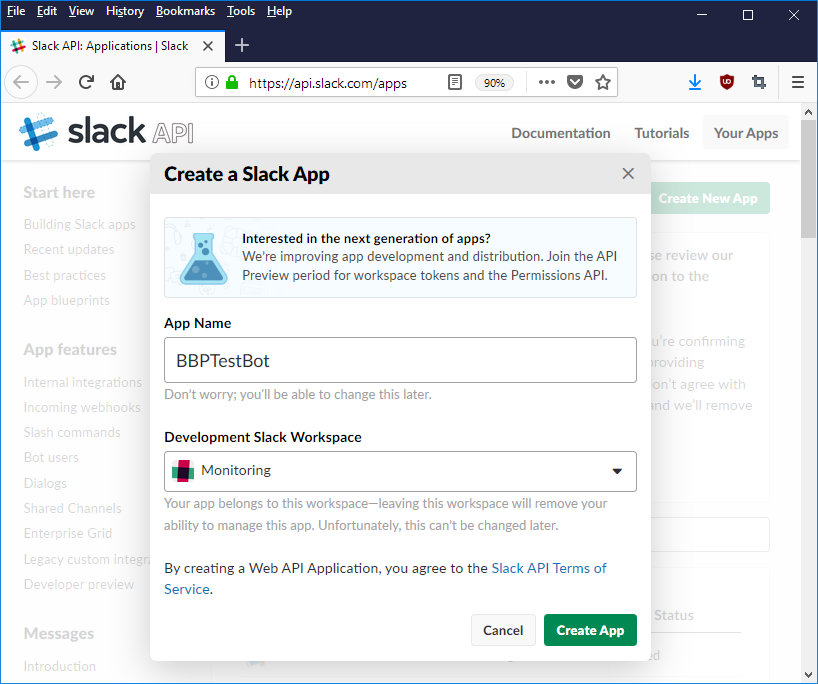Open Bot users sidebar link
The width and height of the screenshot is (818, 684).
click(x=51, y=458)
